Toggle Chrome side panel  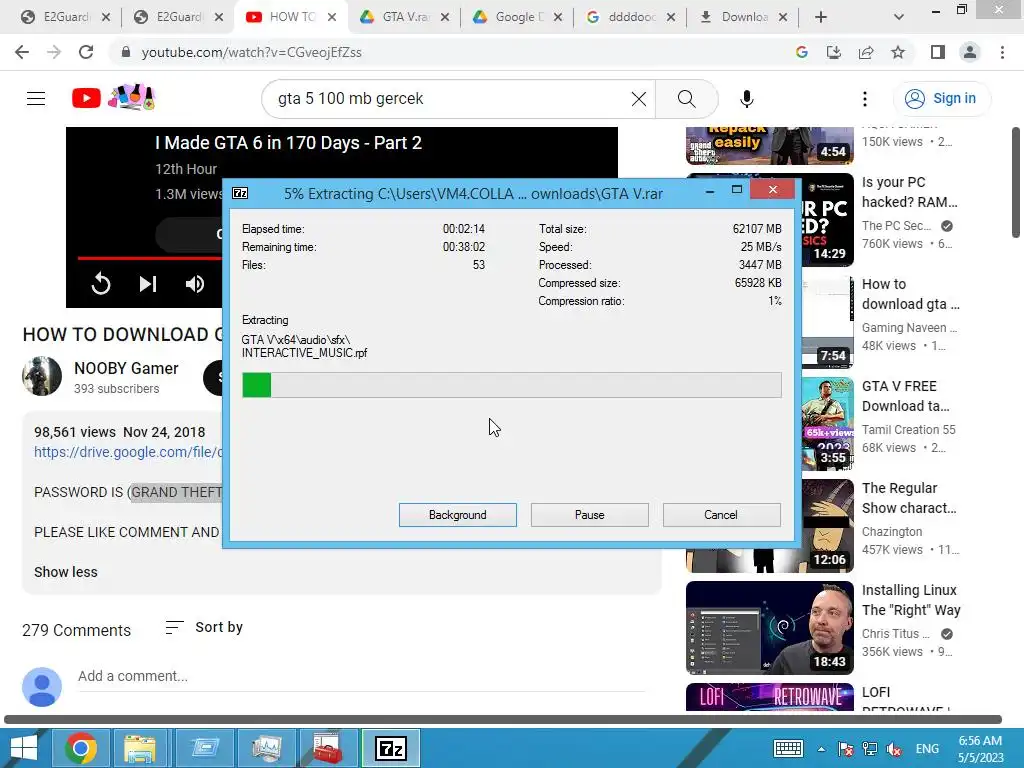(938, 52)
